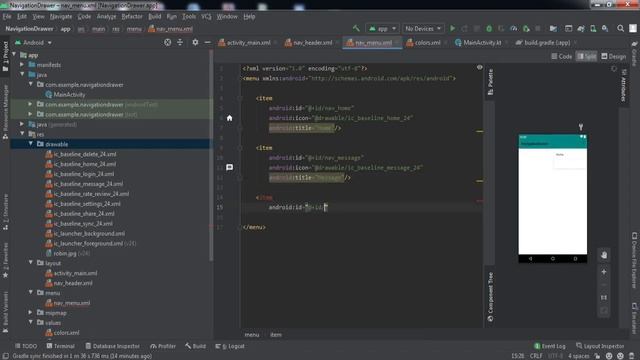This screenshot has height=360, width=640.
Task: Open the Search Everywhere magnifier icon
Action: point(620,29)
